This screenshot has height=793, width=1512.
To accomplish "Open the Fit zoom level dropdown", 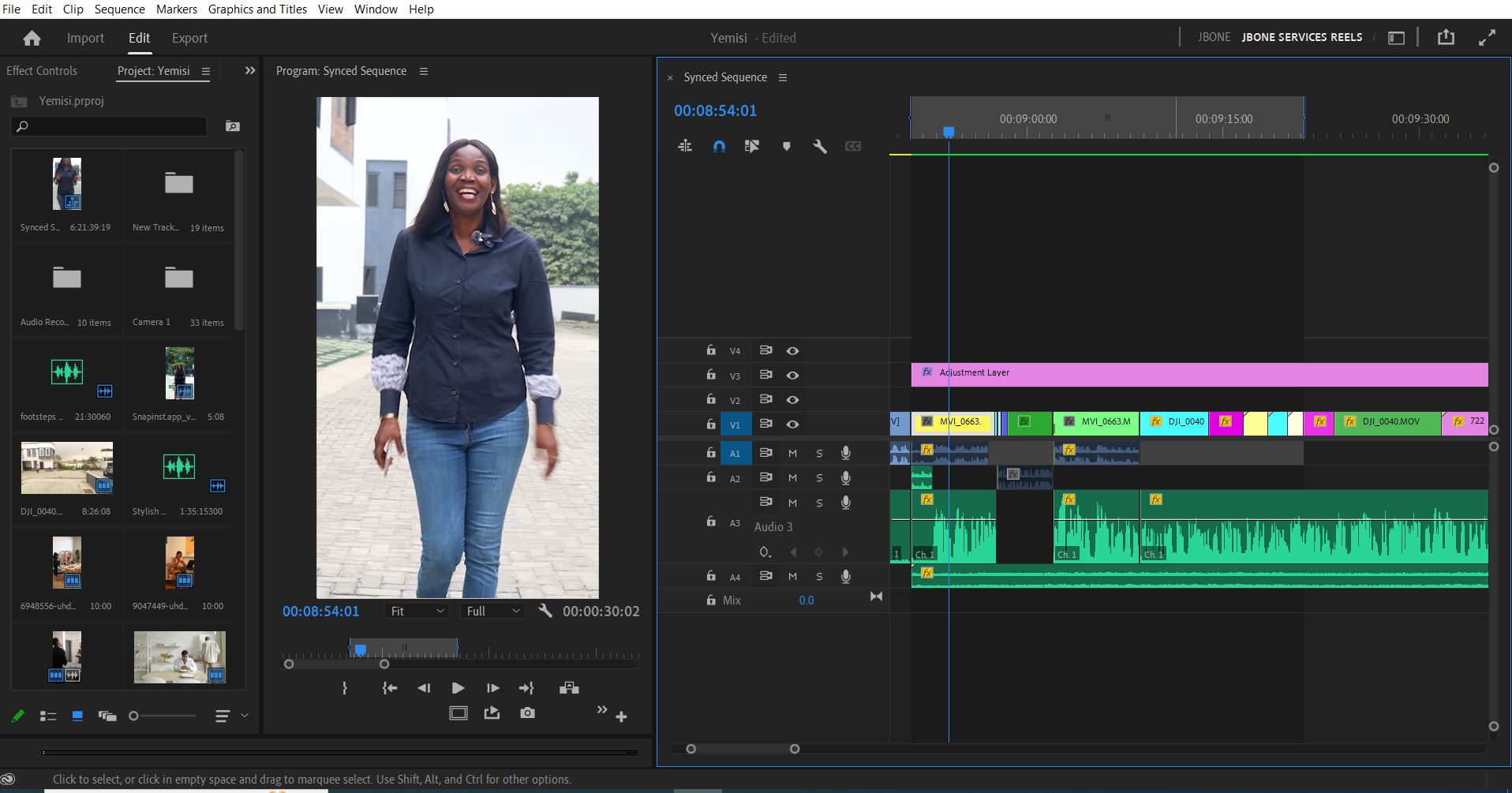I will click(417, 612).
